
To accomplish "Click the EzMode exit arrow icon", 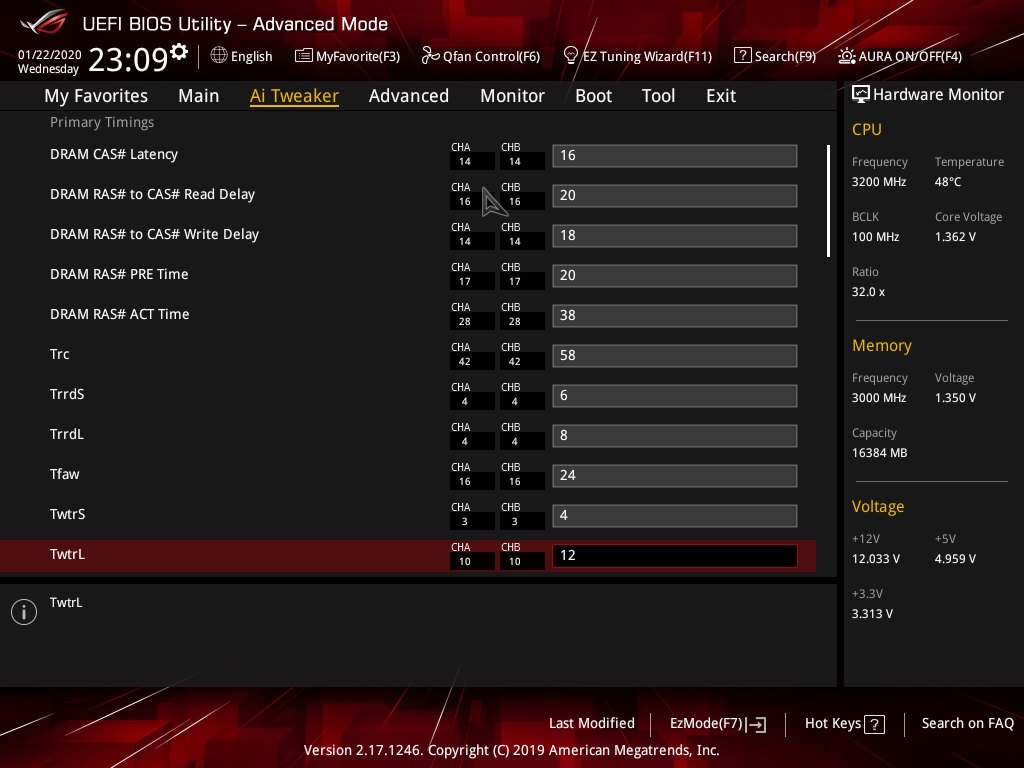I will coord(756,724).
